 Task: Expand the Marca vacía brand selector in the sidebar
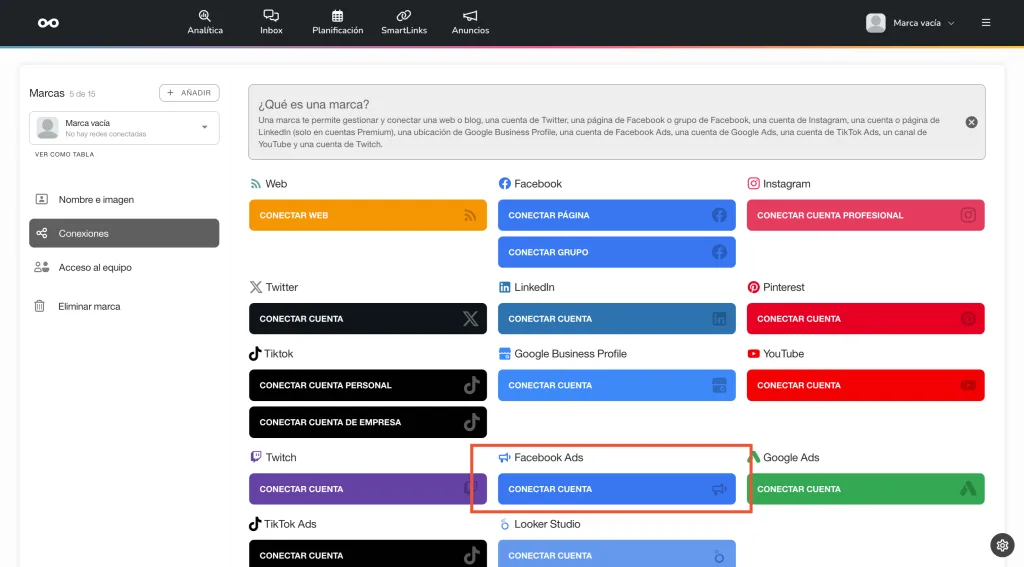click(x=124, y=127)
